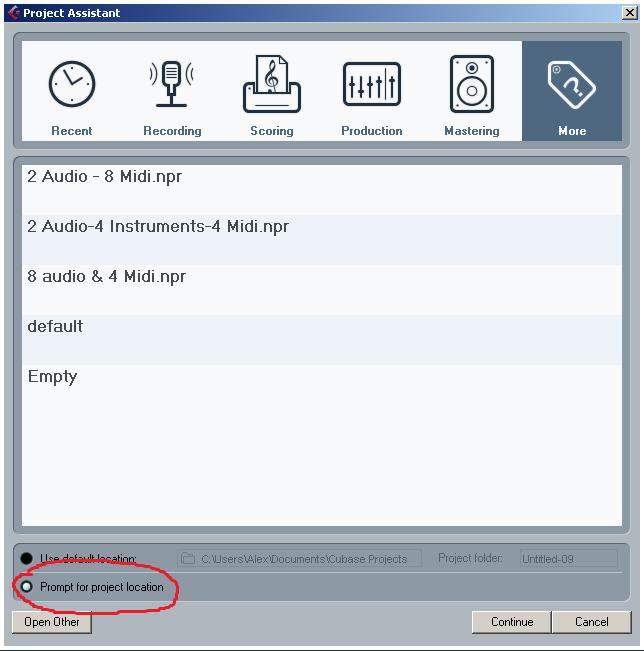Open the Mastering speaker icon category
Screen dimensions: 644x651
(x=472, y=84)
